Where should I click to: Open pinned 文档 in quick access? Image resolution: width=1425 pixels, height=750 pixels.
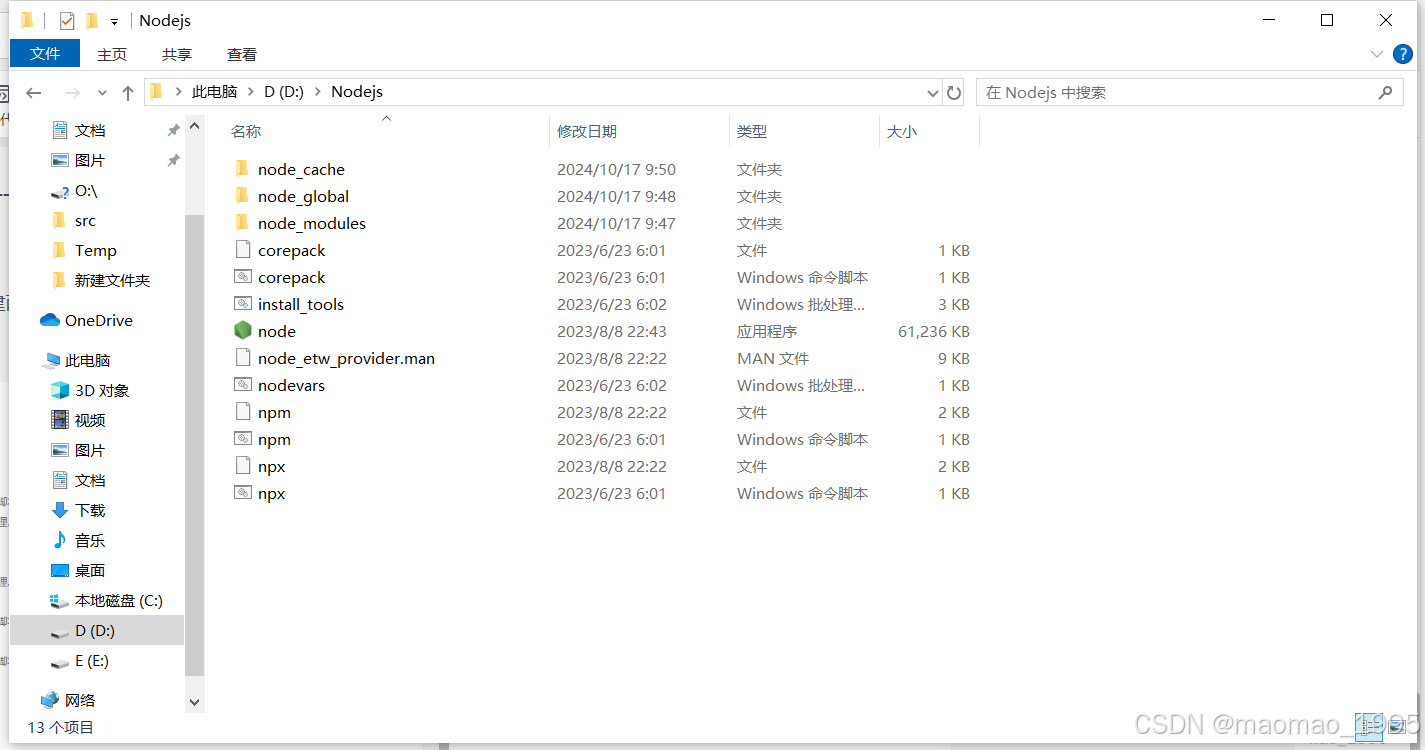tap(90, 130)
